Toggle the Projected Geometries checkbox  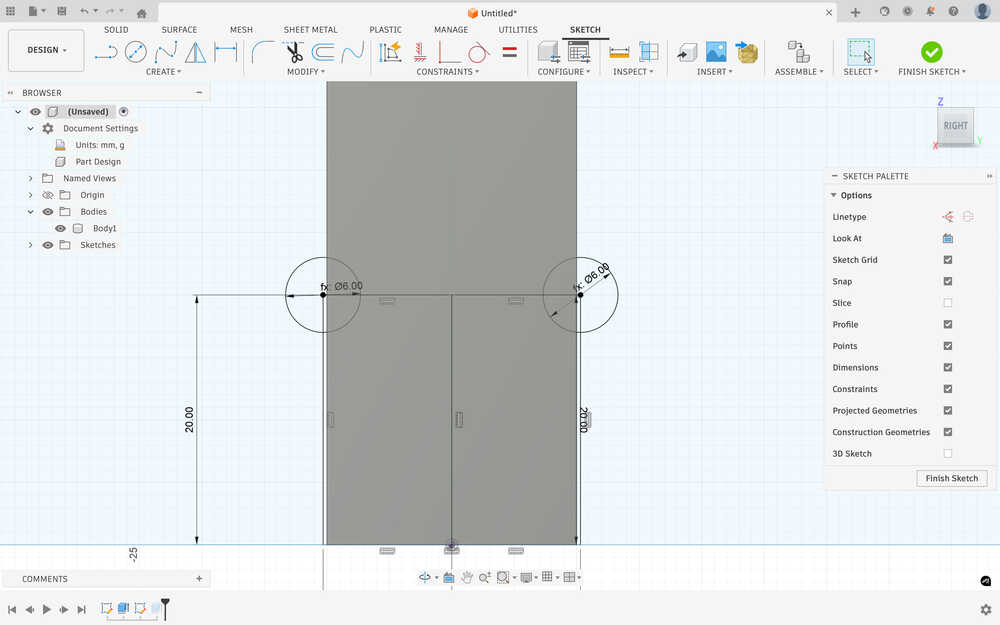click(x=948, y=410)
